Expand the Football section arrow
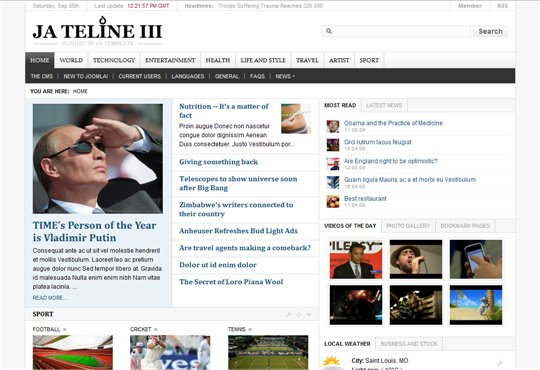 pos(64,329)
